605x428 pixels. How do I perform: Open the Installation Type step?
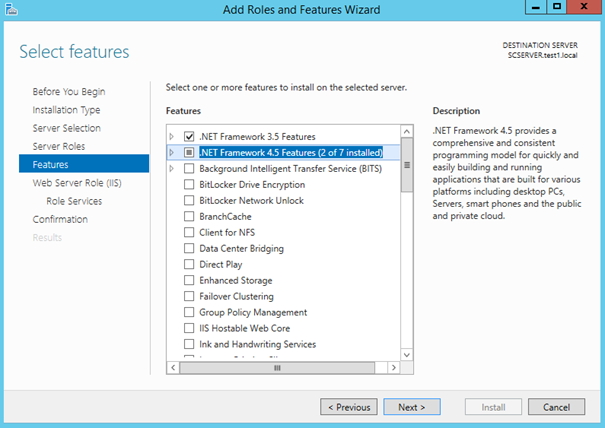[x=66, y=110]
